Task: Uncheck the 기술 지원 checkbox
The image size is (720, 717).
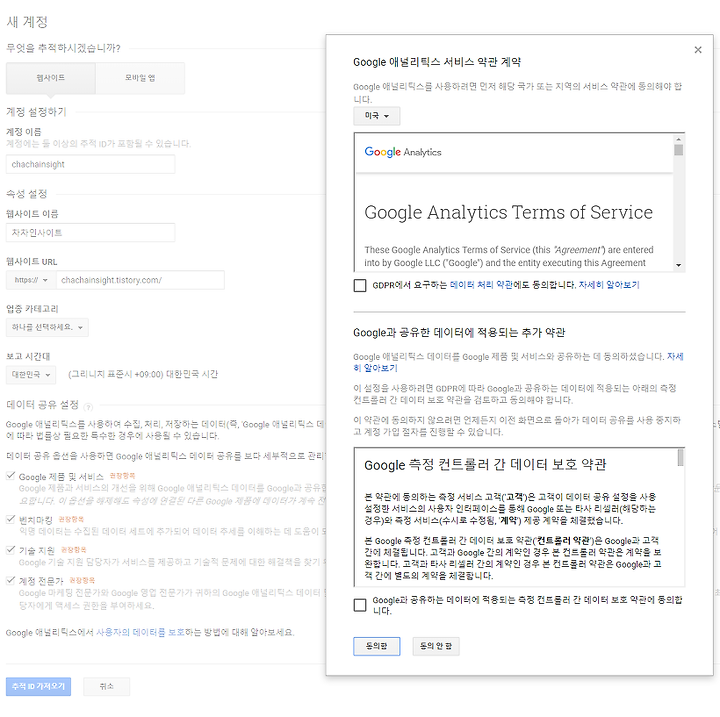Action: click(11, 549)
